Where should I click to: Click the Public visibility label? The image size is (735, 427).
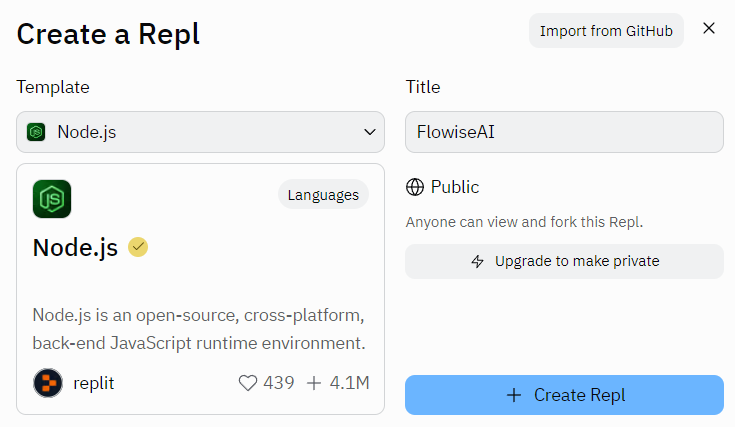pos(455,187)
